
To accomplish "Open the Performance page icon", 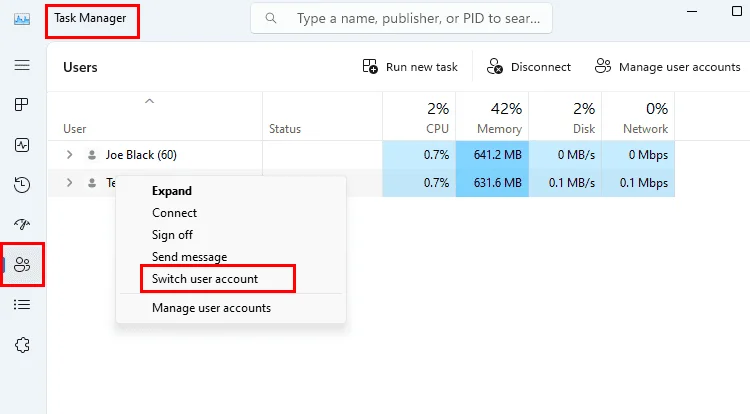I will click(x=22, y=145).
